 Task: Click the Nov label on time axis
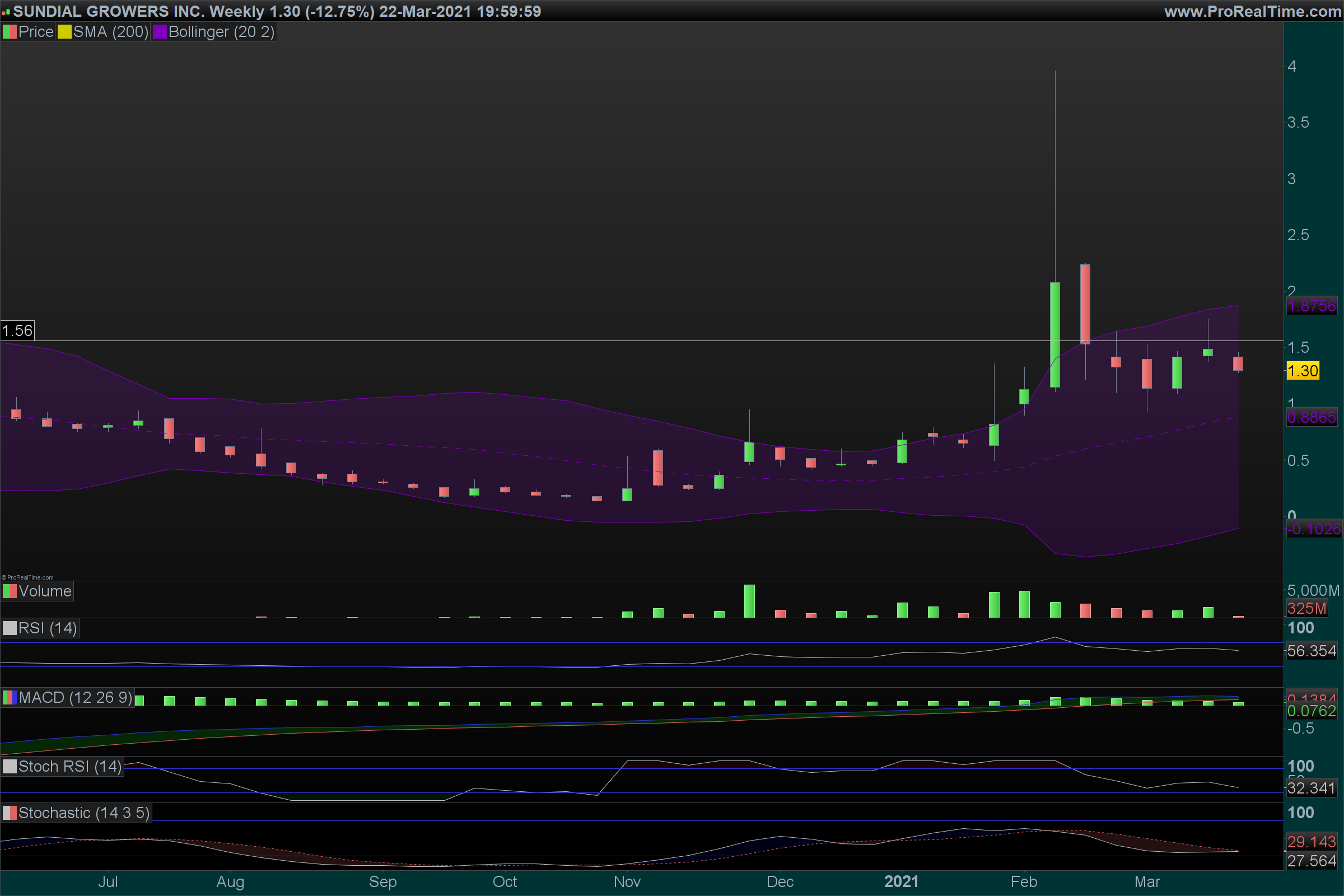point(627,881)
